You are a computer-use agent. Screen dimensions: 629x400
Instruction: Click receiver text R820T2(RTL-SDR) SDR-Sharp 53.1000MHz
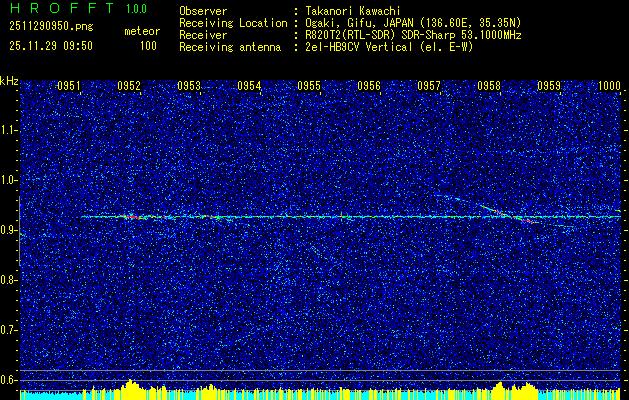point(413,35)
